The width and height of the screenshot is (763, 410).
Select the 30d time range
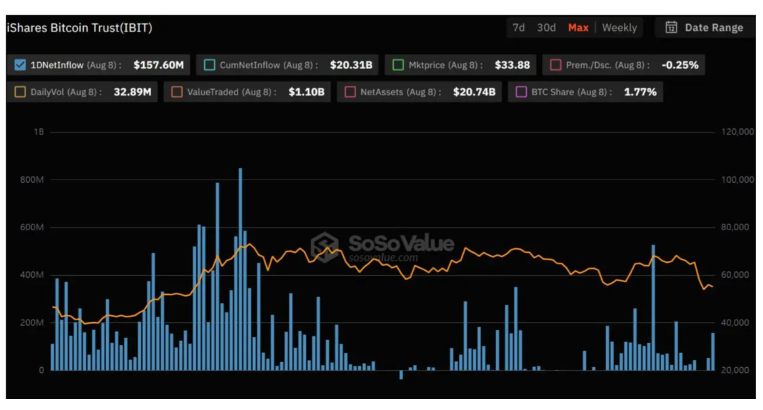point(546,28)
